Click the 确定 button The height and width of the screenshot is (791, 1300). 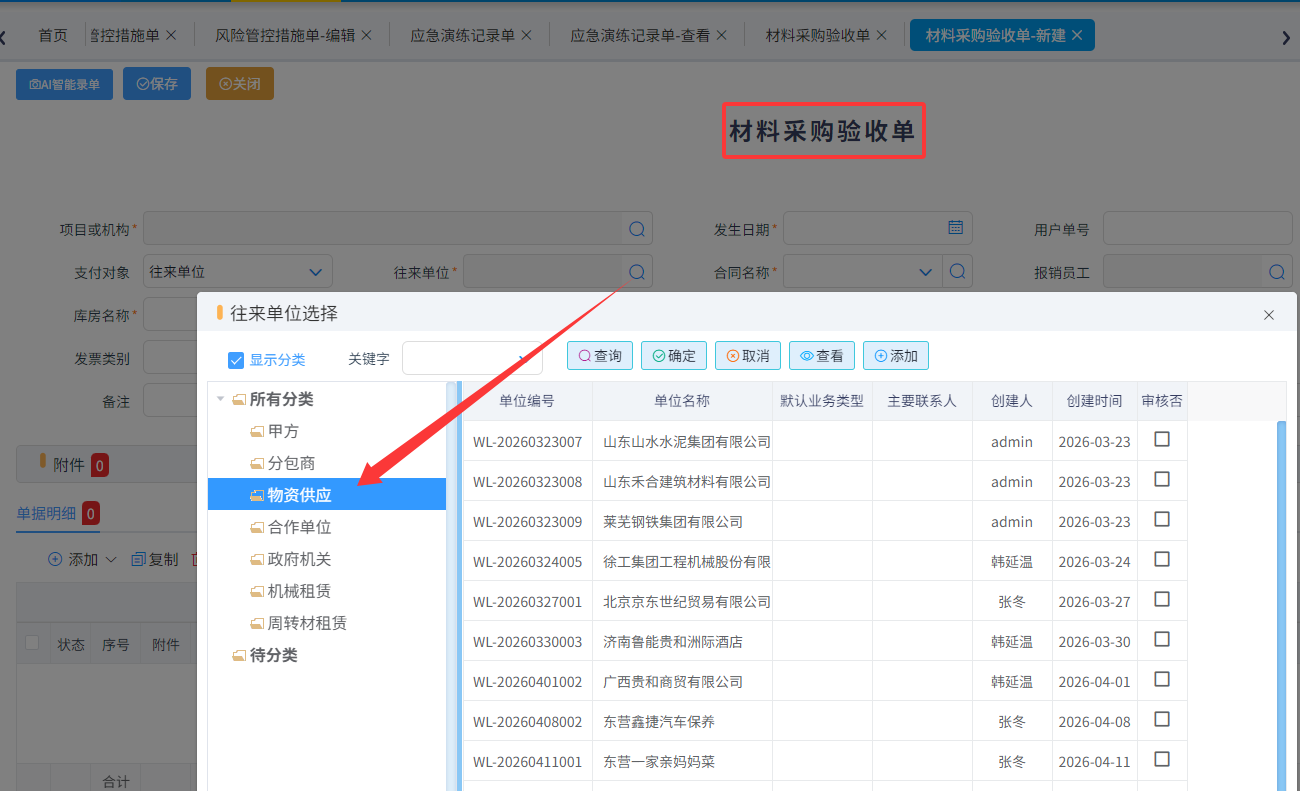tap(674, 355)
